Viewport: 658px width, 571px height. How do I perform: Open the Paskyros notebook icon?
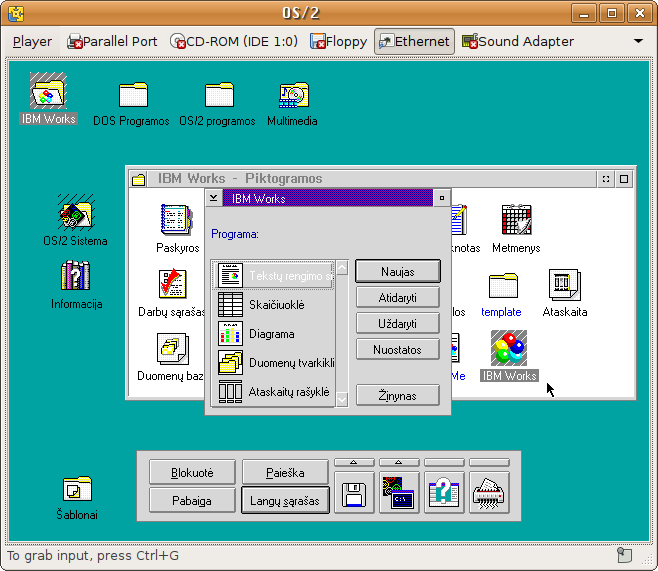pos(177,219)
